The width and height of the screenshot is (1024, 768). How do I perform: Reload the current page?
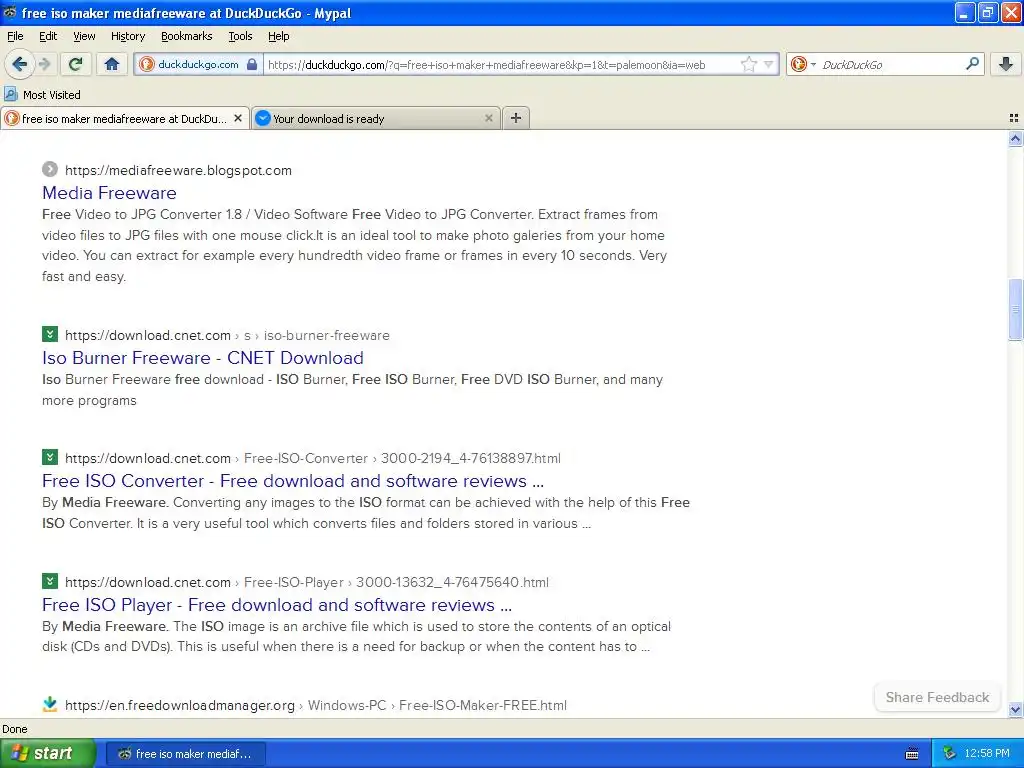(x=76, y=64)
